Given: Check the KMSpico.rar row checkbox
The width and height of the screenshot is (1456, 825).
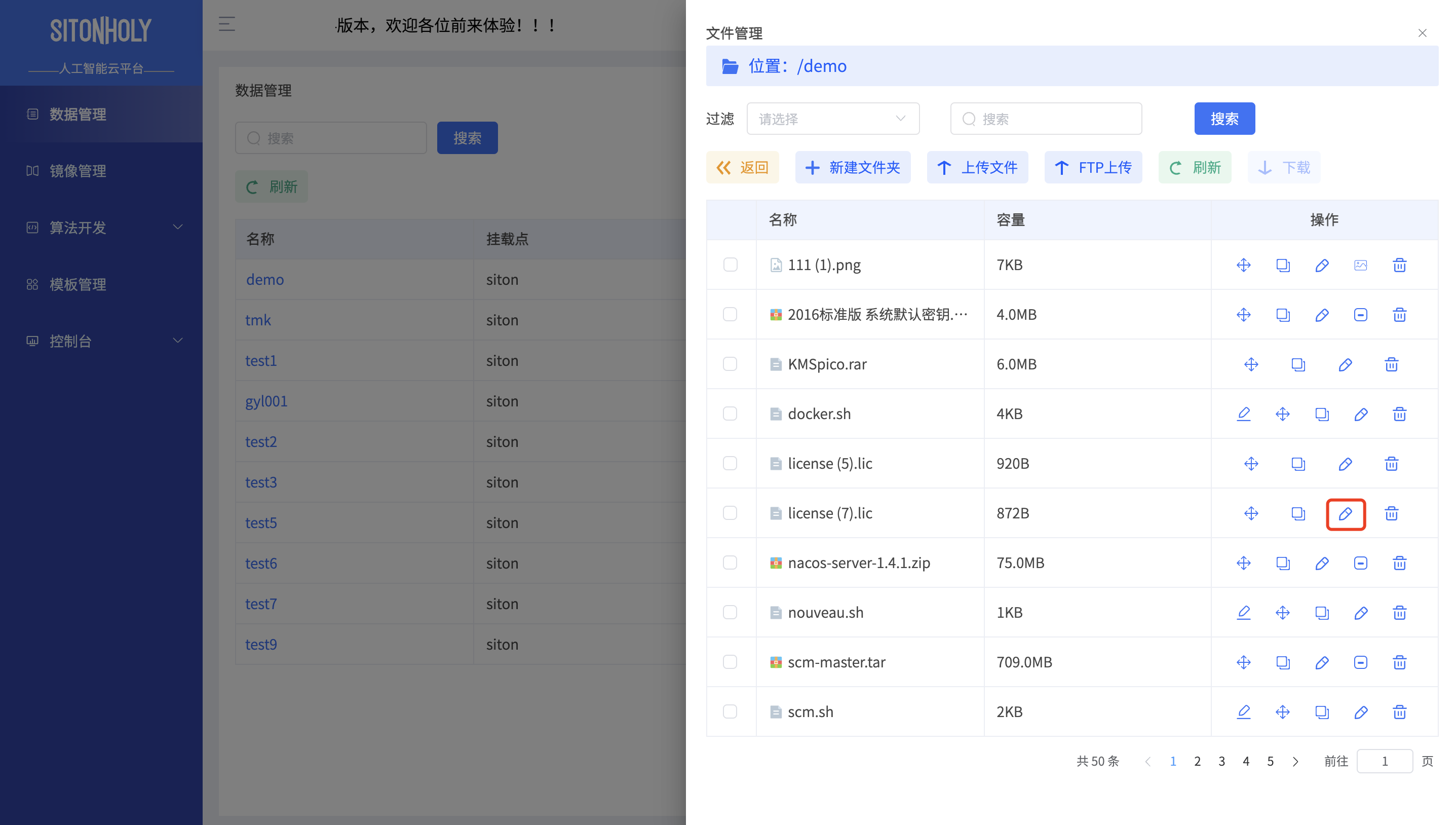Looking at the screenshot, I should pyautogui.click(x=730, y=364).
